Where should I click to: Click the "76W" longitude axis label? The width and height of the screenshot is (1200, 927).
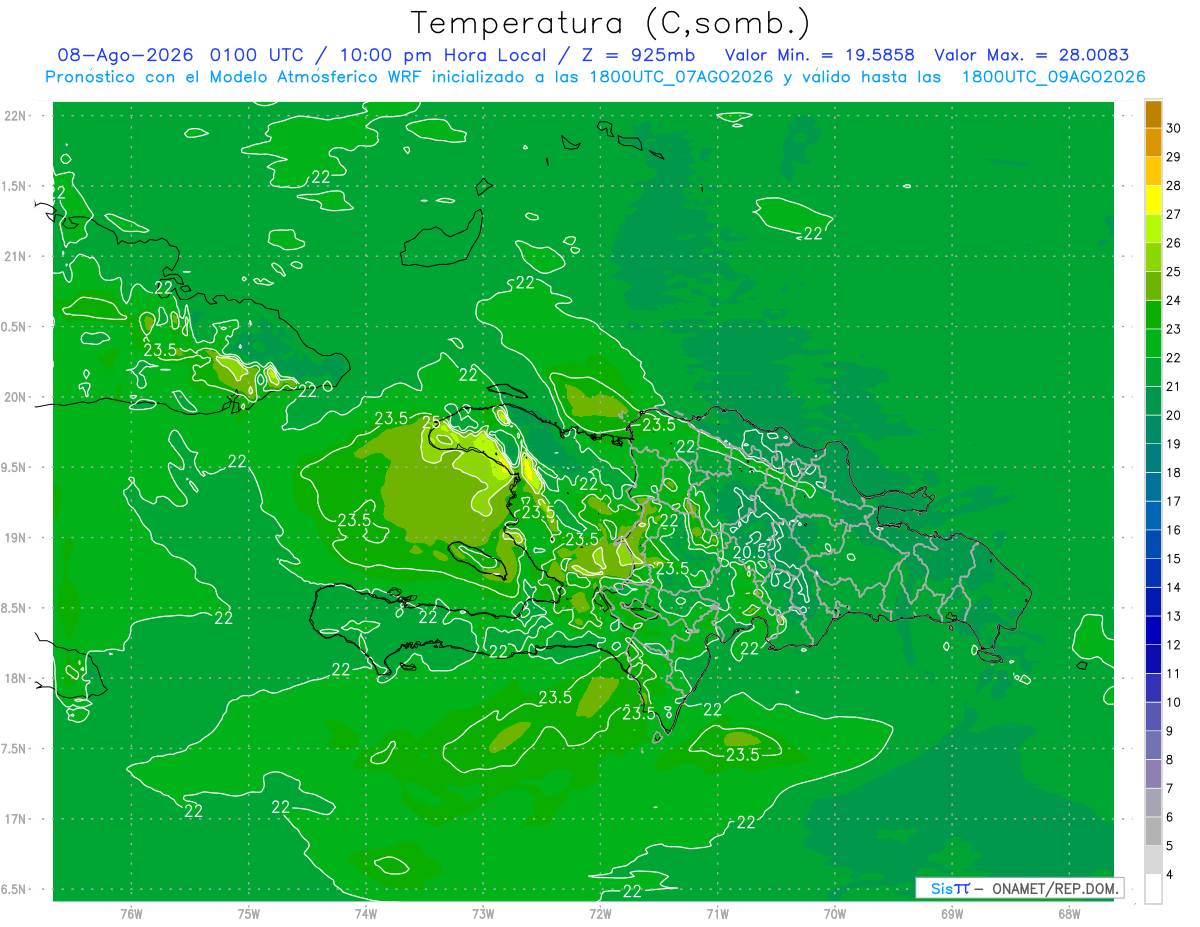click(131, 914)
